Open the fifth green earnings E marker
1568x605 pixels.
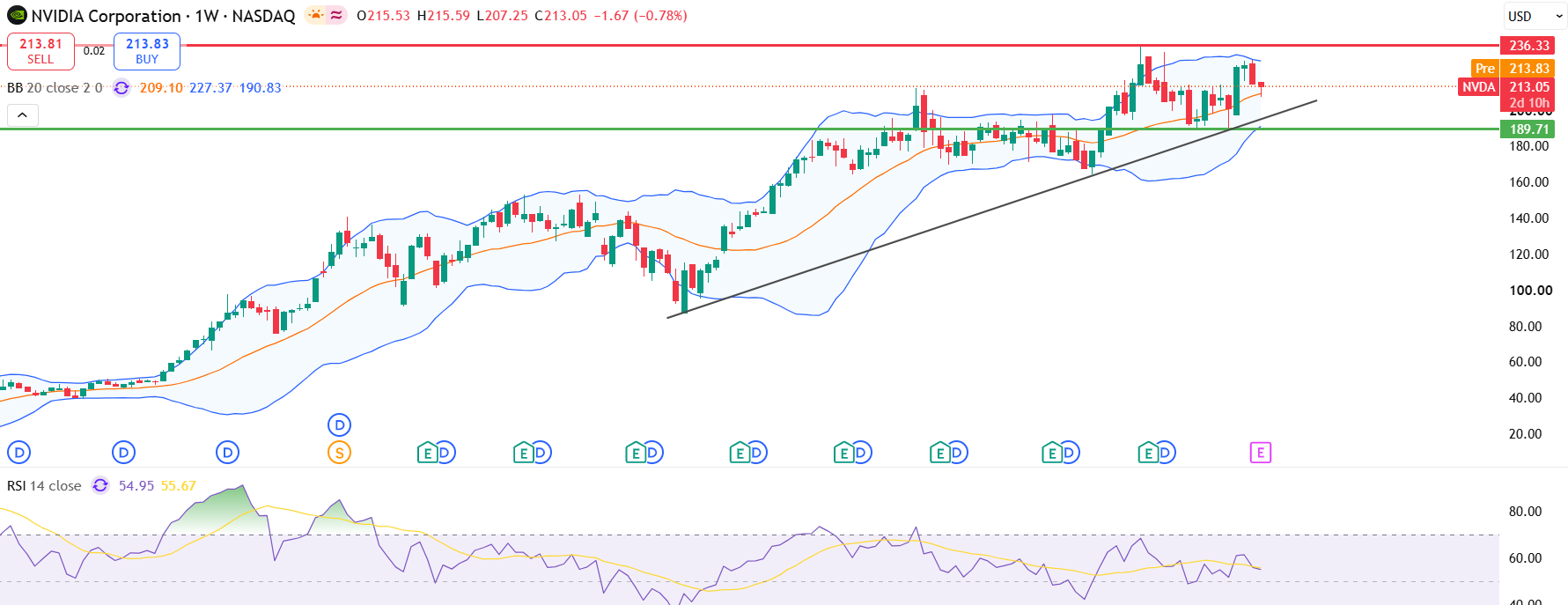[843, 453]
